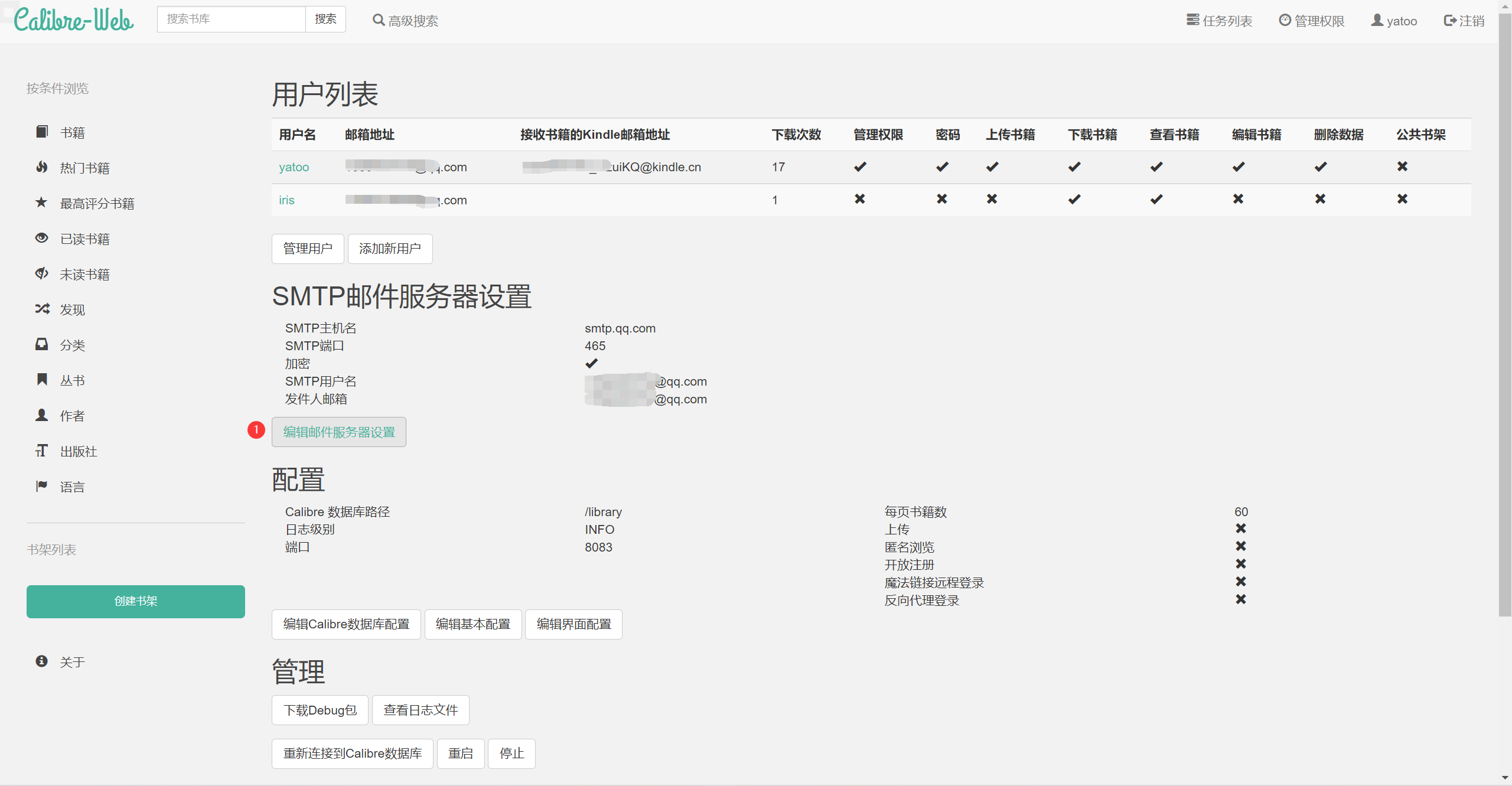Open yatoo user profile in navbar

coord(1394,21)
